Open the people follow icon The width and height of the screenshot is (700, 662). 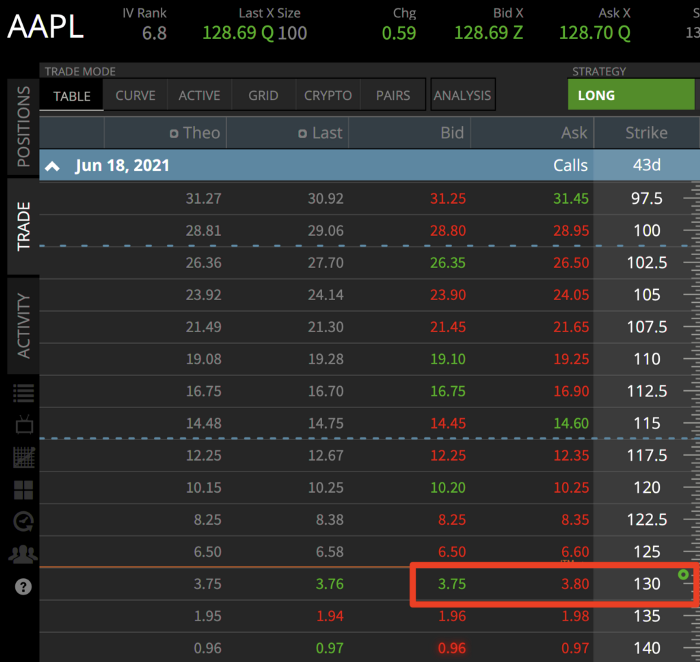(x=23, y=554)
